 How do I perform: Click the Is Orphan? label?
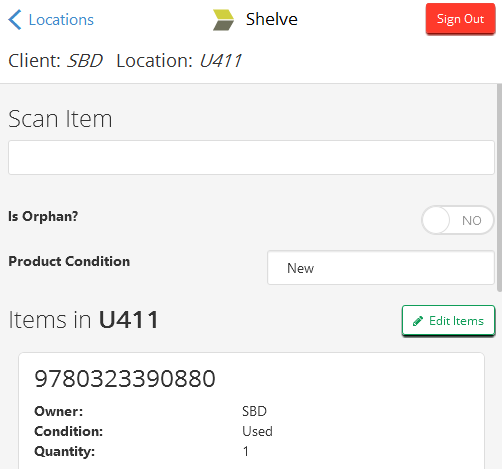pyautogui.click(x=43, y=216)
